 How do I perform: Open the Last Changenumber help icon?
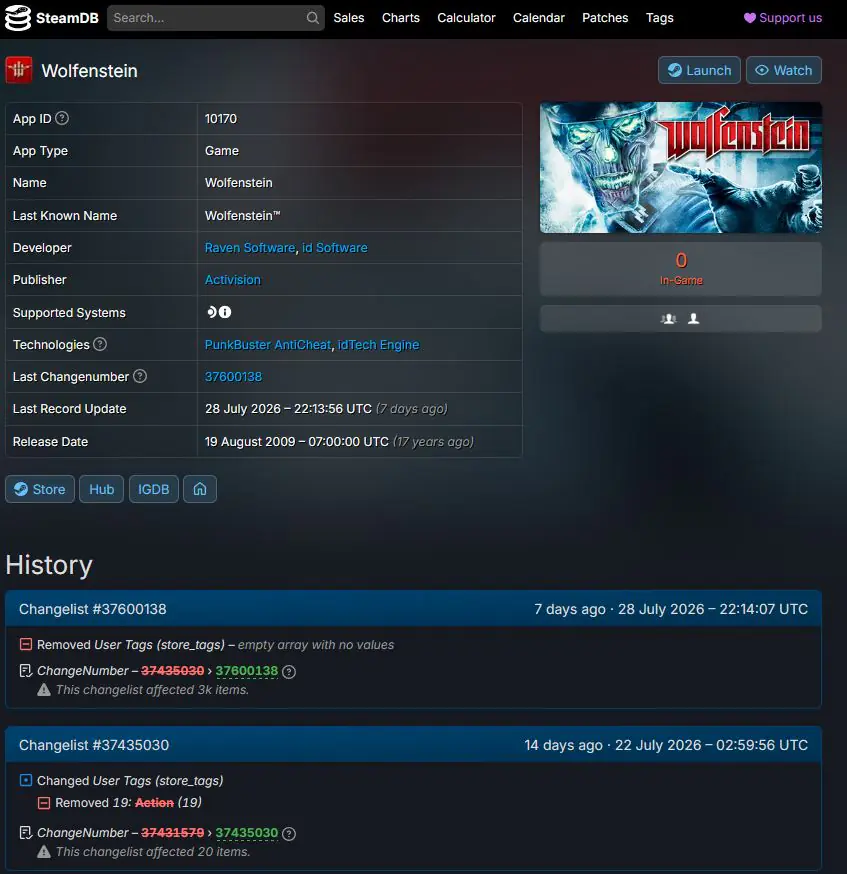tap(140, 376)
